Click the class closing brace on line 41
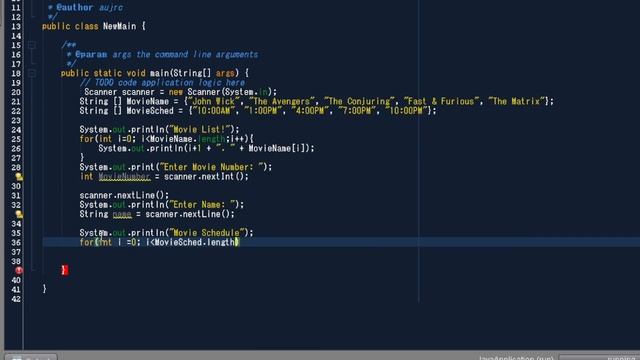 (x=44, y=289)
